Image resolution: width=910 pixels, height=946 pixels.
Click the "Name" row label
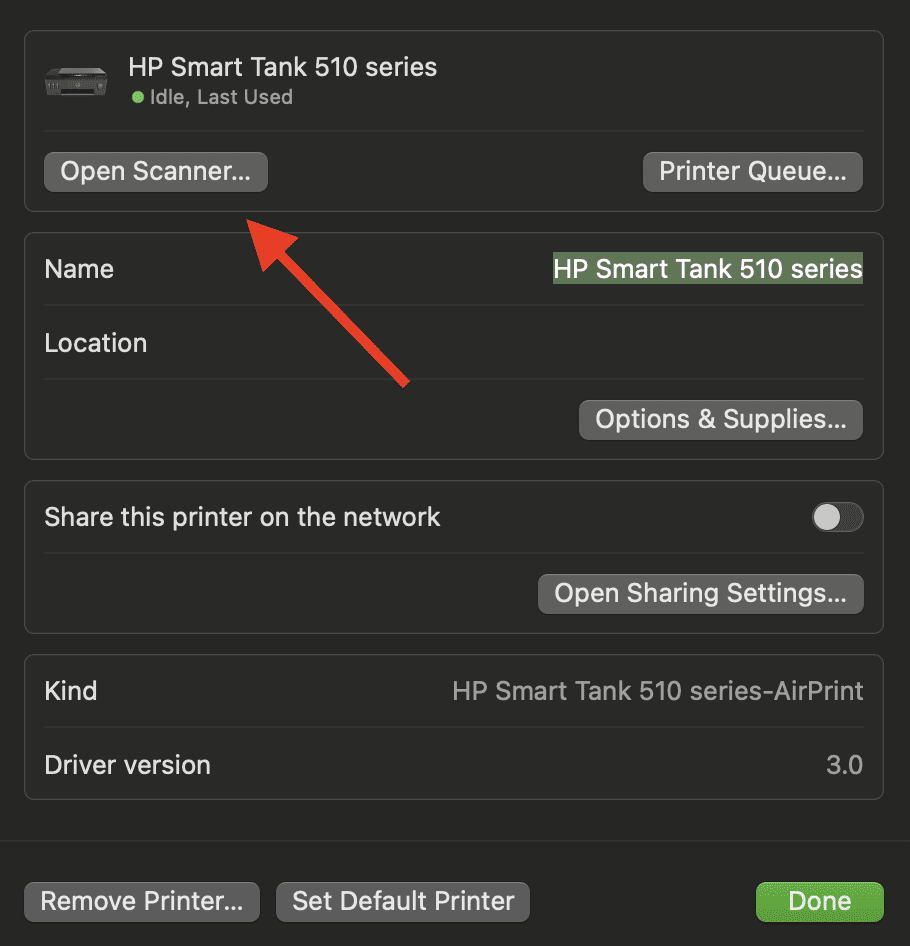(x=79, y=269)
